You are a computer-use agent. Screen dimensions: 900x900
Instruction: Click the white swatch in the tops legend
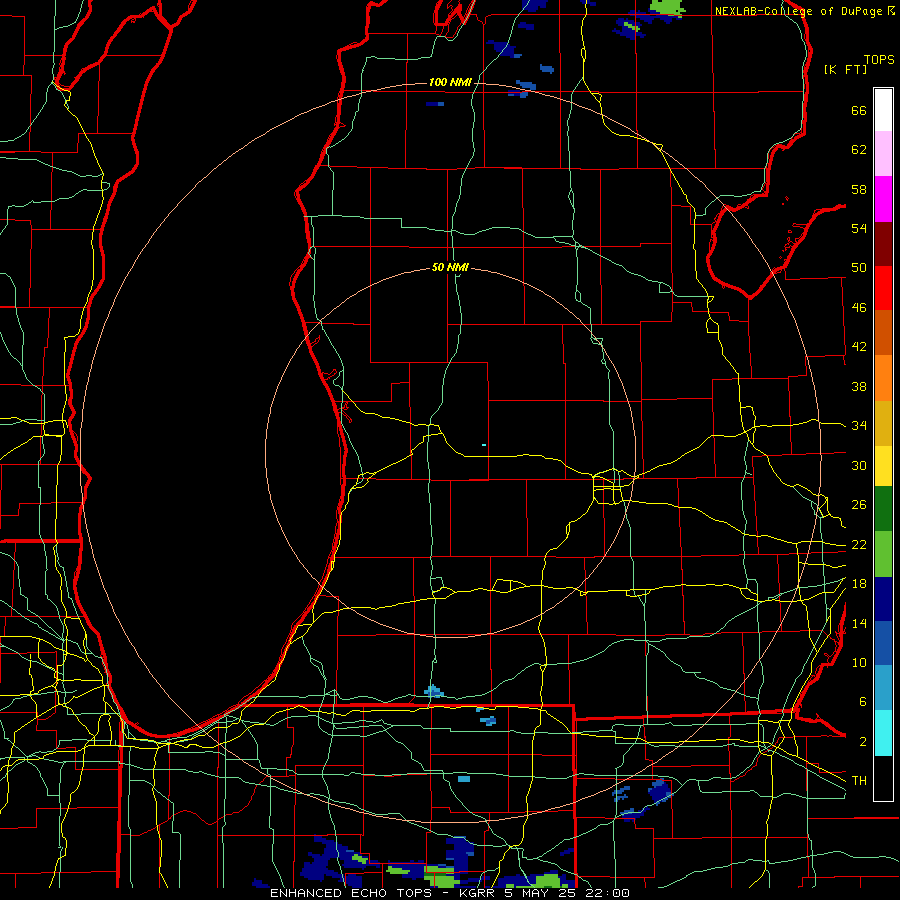[883, 110]
